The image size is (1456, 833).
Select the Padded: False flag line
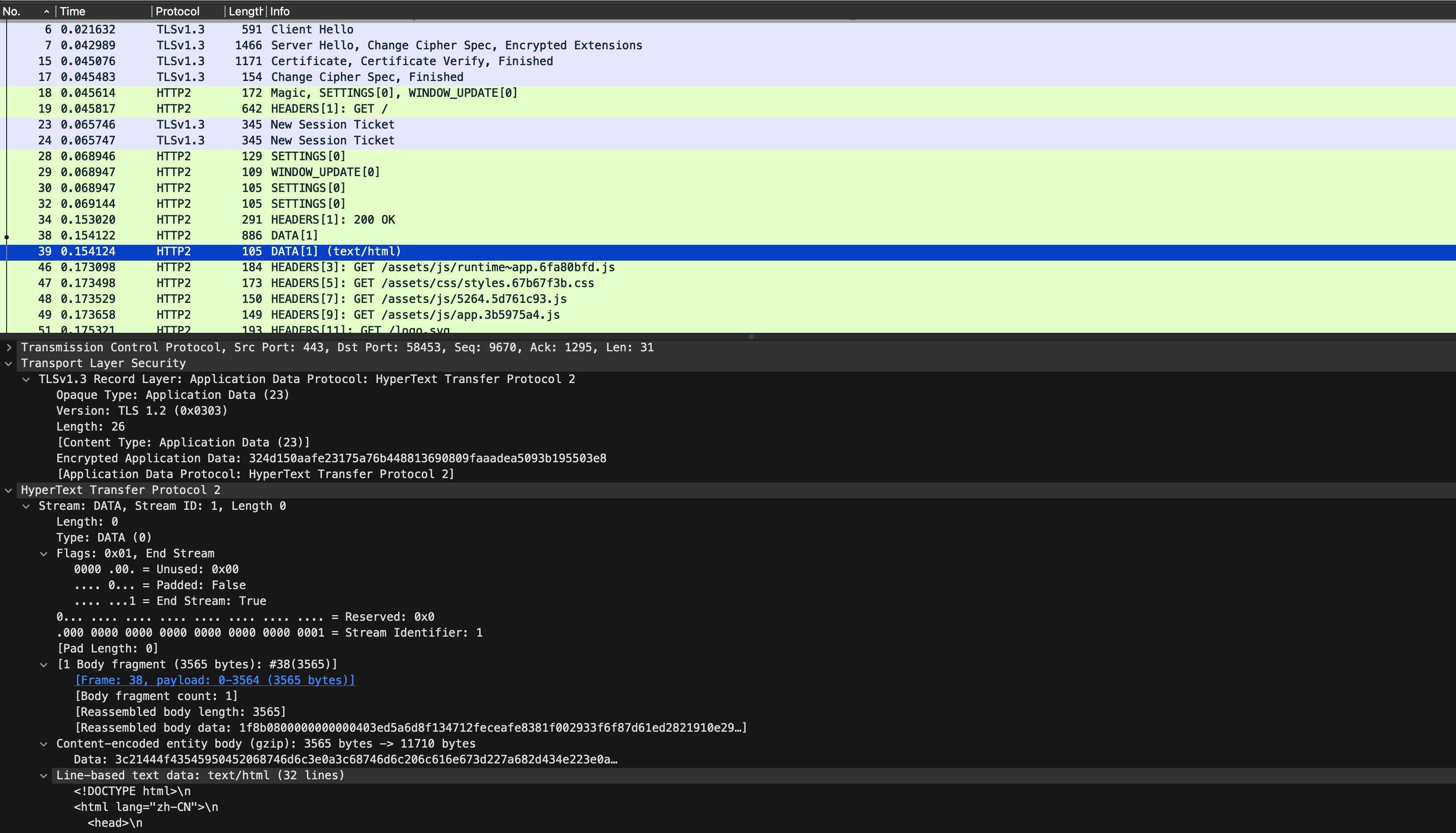(159, 585)
